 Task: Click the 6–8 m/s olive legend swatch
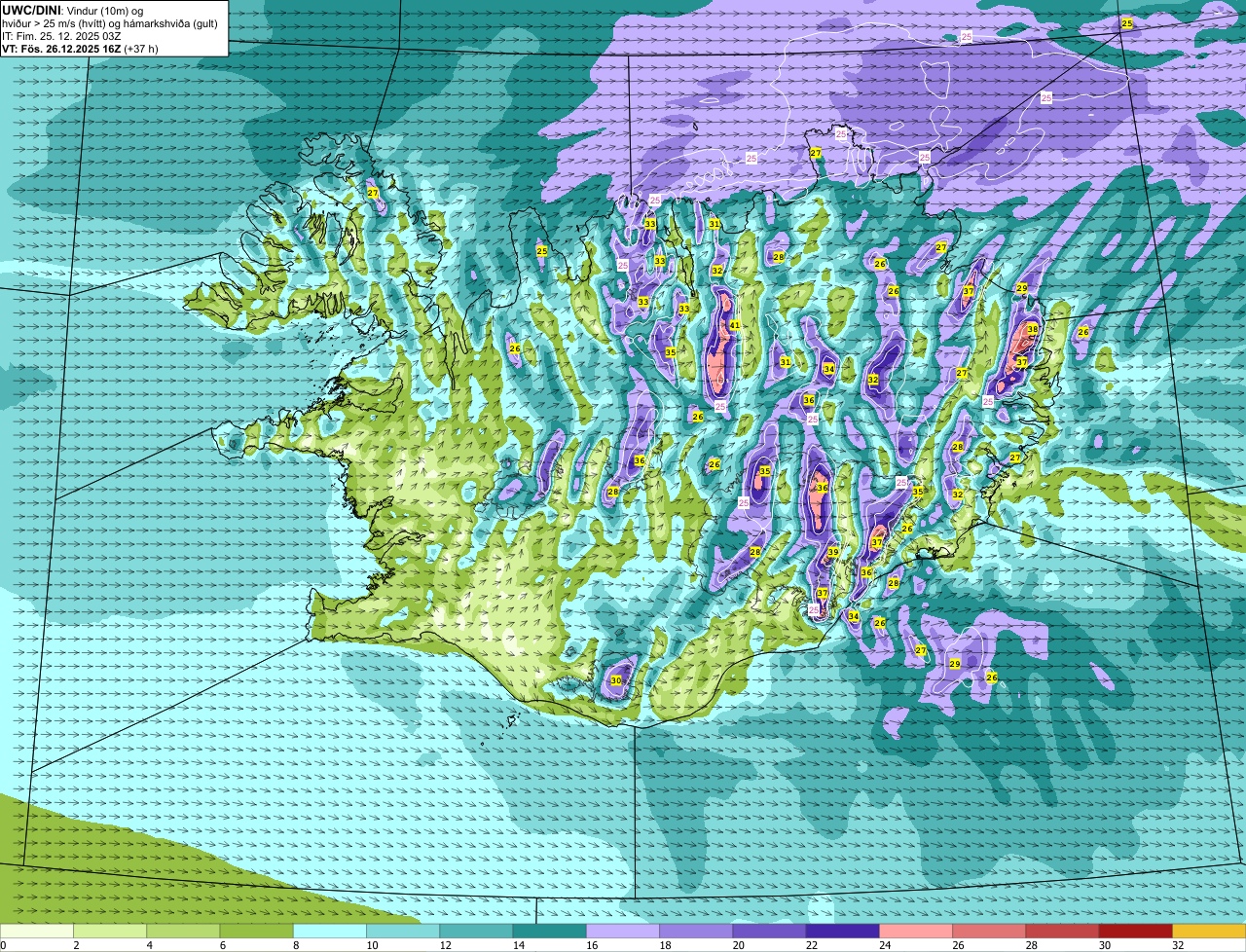(x=257, y=932)
